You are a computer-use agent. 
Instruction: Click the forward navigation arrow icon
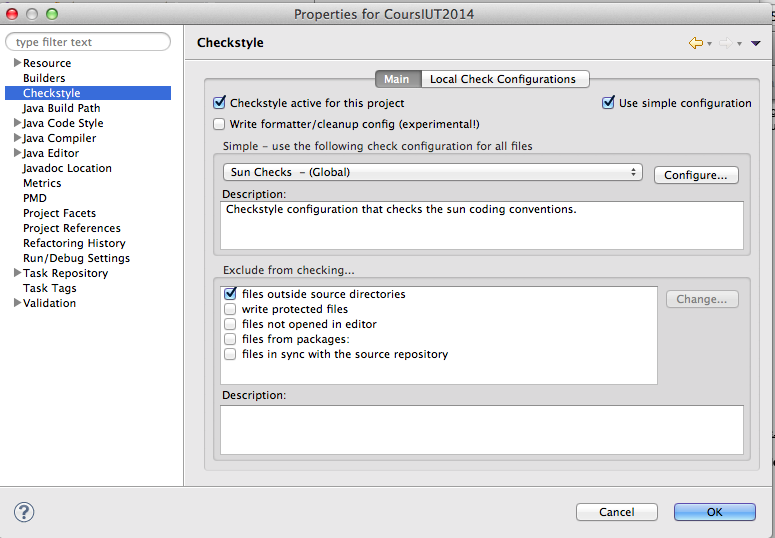(727, 43)
